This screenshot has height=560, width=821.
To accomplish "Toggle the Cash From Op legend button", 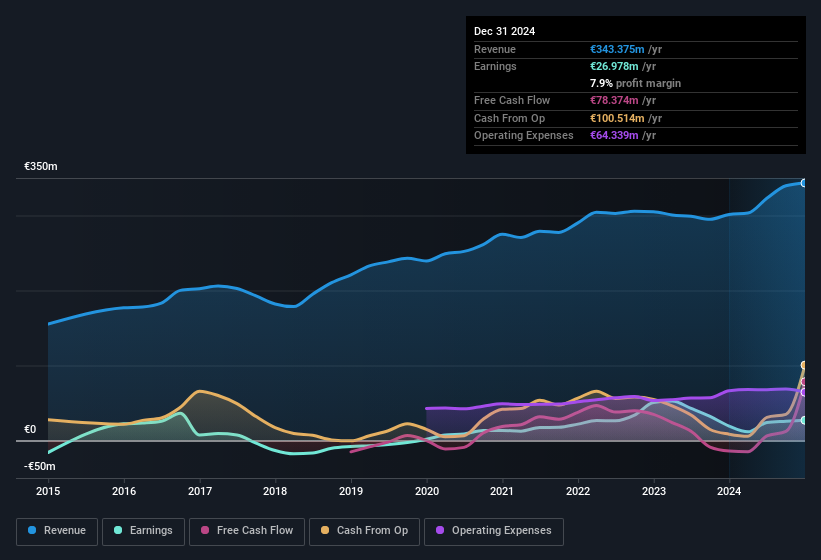I will [364, 531].
